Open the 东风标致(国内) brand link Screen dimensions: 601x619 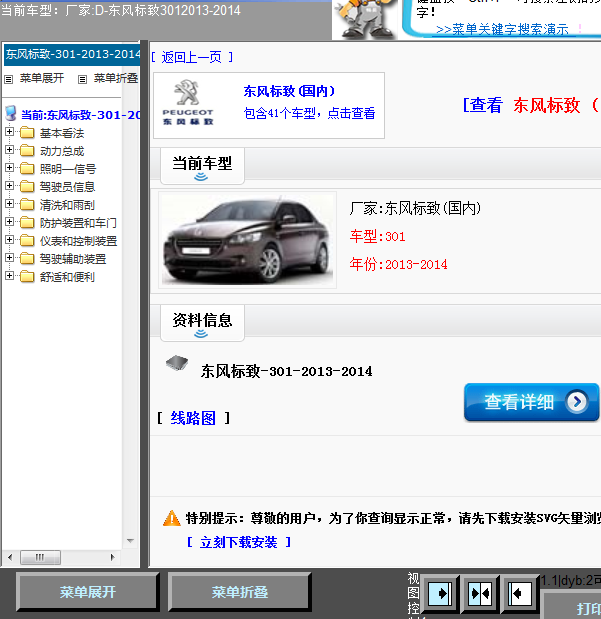pos(289,91)
